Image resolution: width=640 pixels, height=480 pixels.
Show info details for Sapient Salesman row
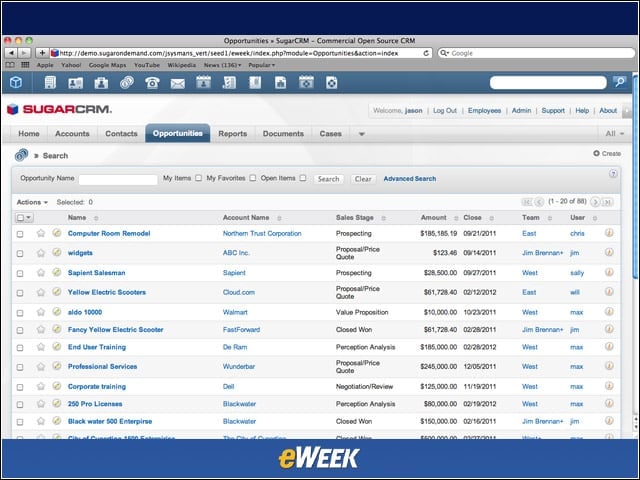[x=609, y=272]
